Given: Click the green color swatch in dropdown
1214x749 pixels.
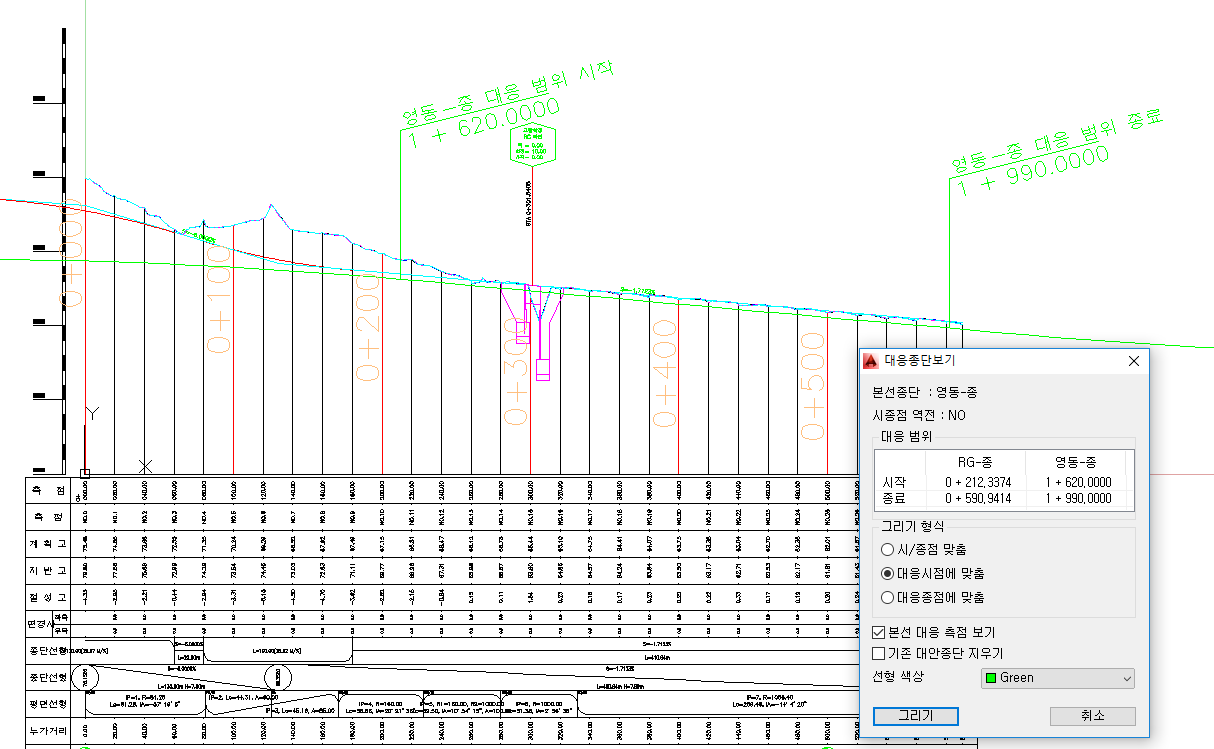Looking at the screenshot, I should pos(992,678).
